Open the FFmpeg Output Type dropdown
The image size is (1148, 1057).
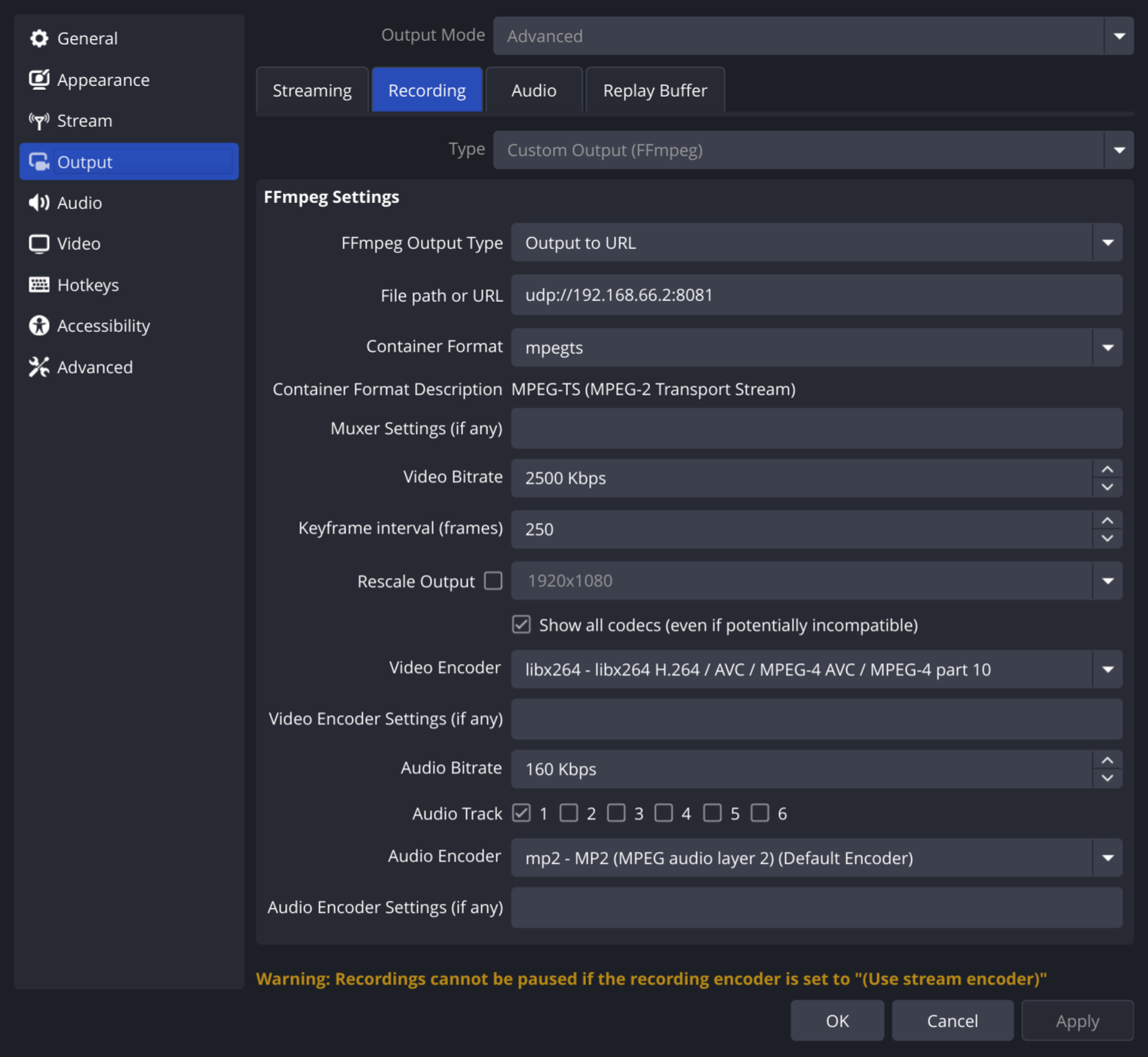pos(1108,242)
